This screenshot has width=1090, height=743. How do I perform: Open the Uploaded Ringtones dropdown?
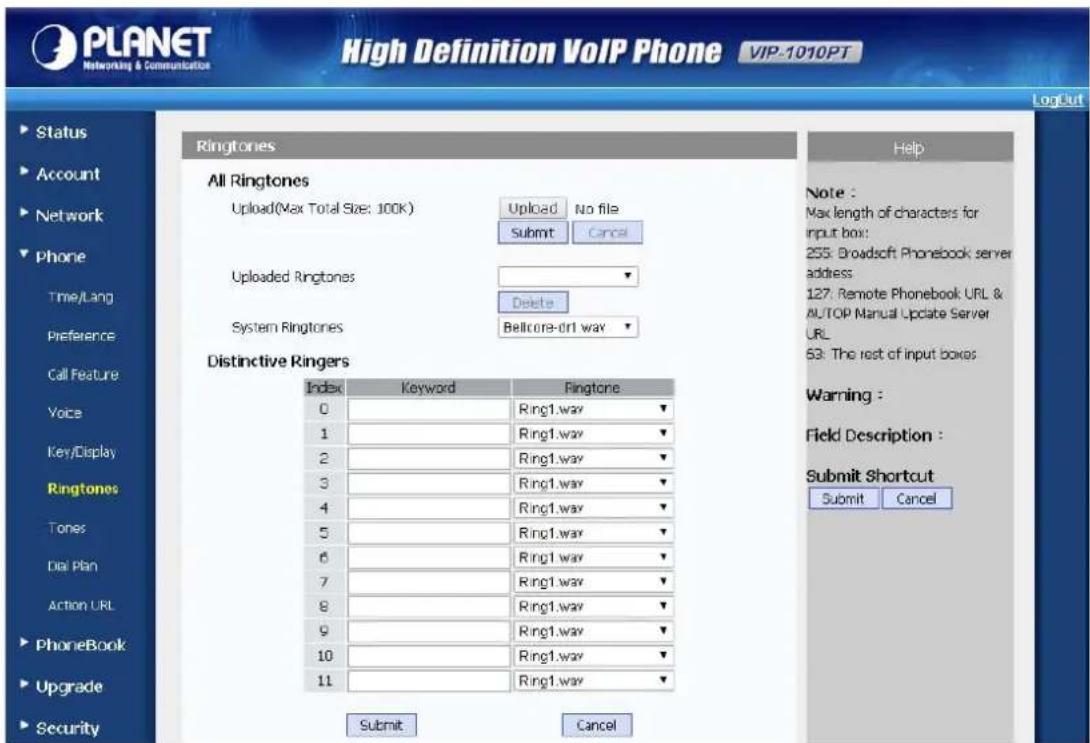coord(568,277)
